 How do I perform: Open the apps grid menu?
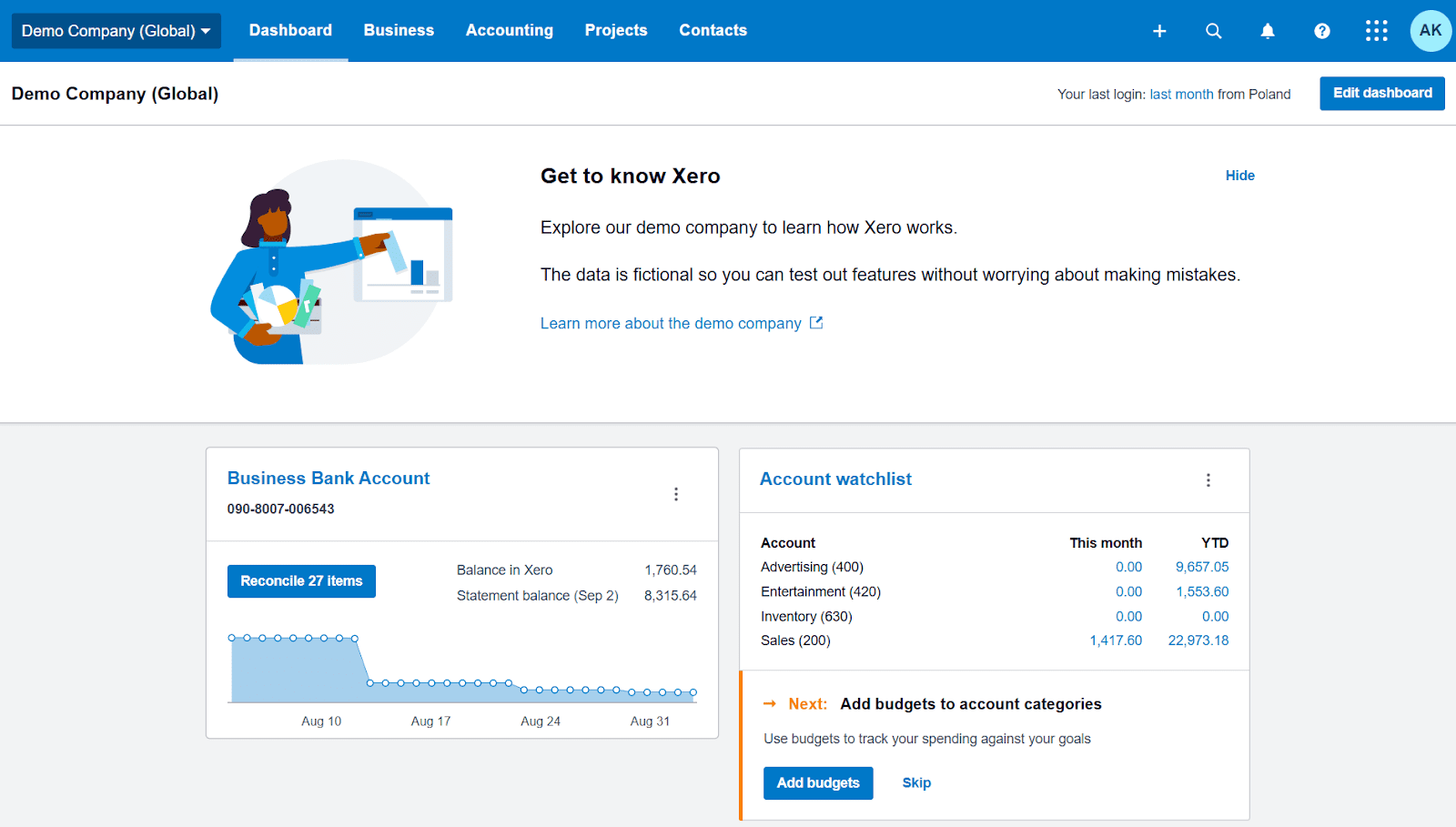(x=1376, y=31)
